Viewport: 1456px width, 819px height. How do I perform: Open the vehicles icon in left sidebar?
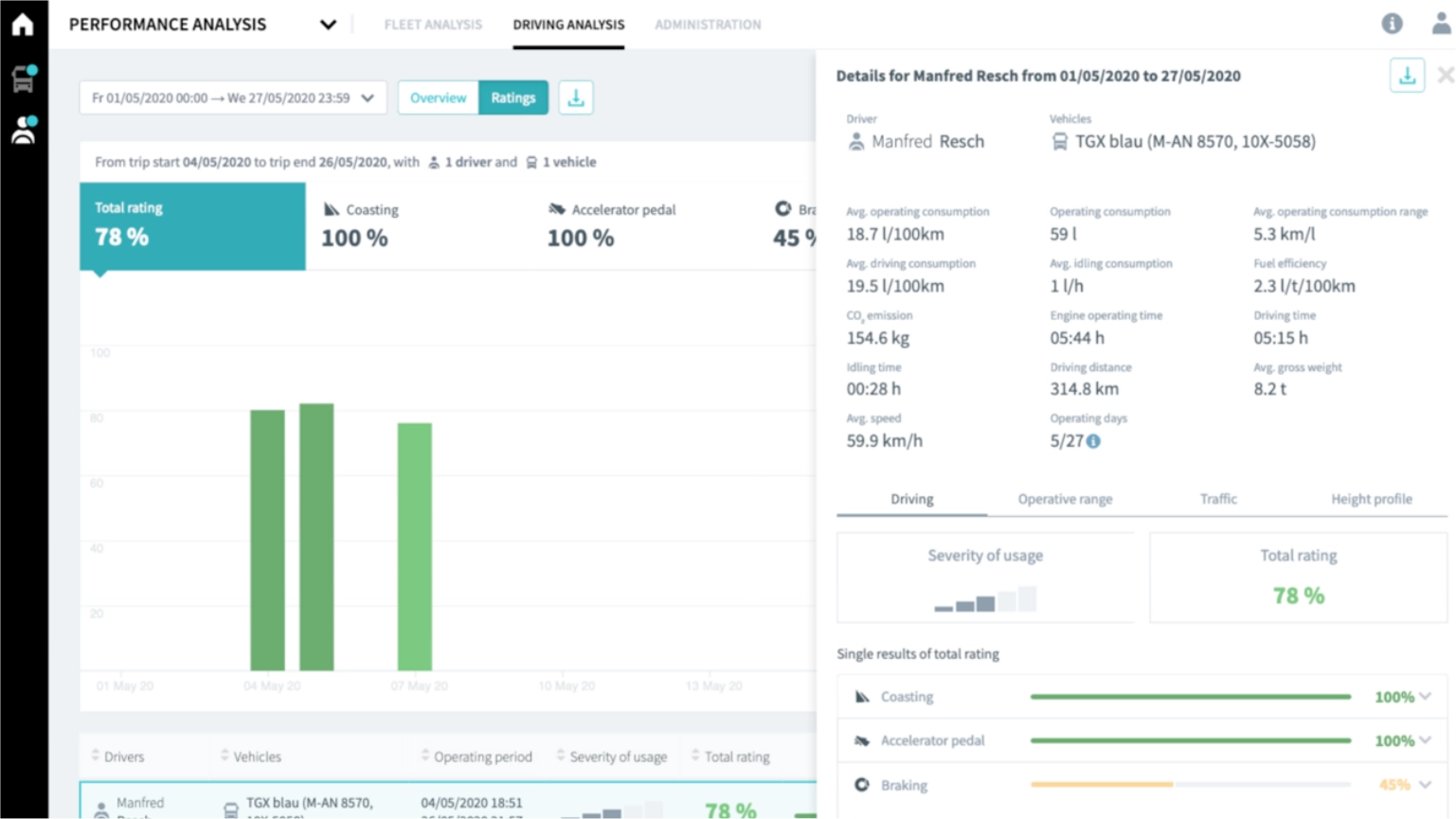[x=23, y=80]
